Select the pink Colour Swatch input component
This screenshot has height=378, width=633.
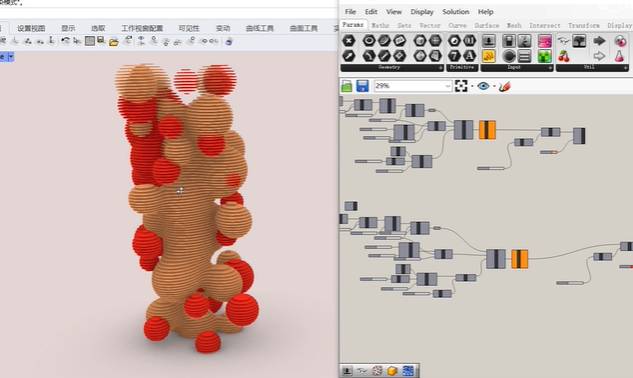tap(545, 41)
